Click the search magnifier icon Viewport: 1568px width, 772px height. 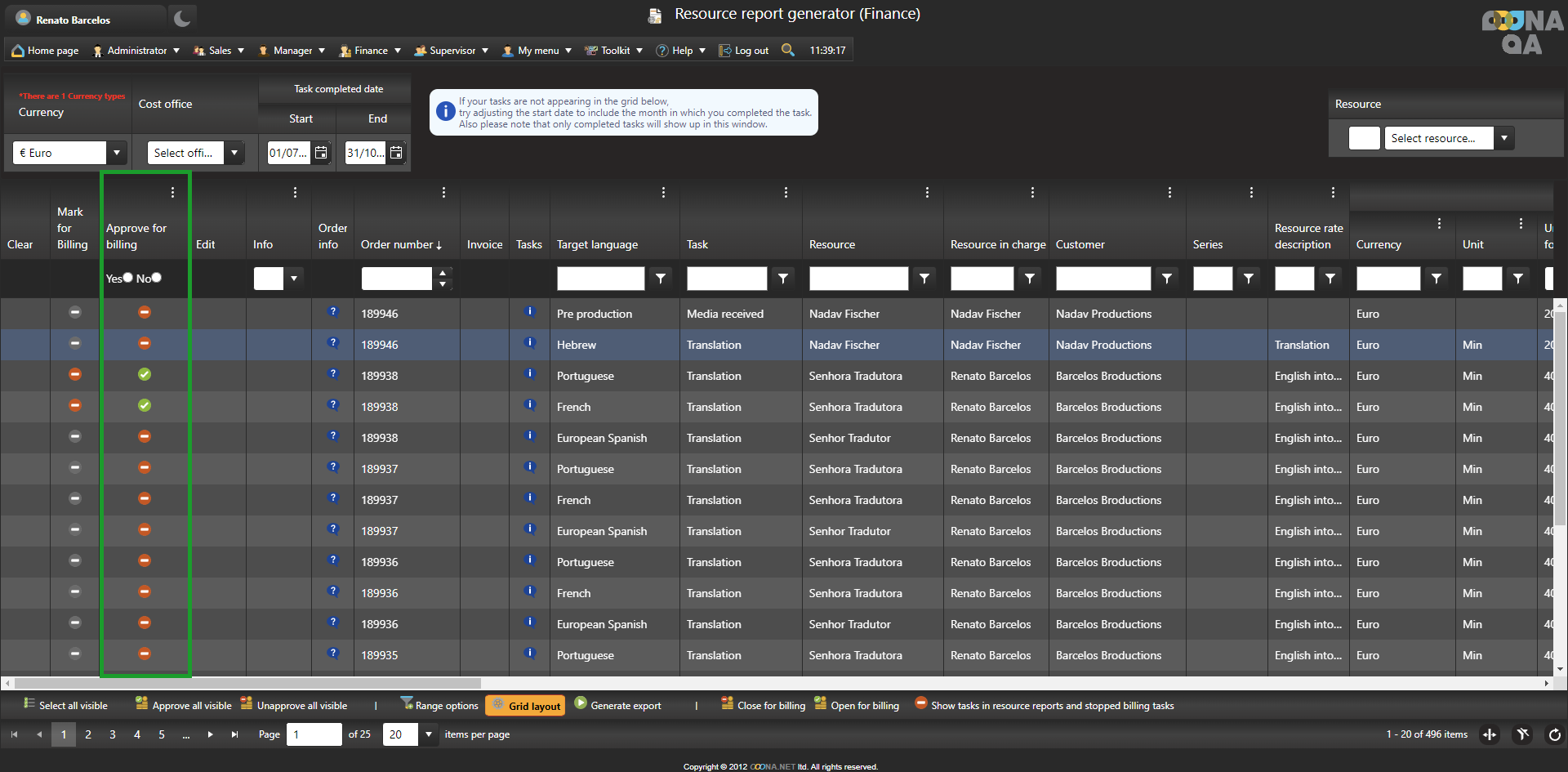(787, 50)
